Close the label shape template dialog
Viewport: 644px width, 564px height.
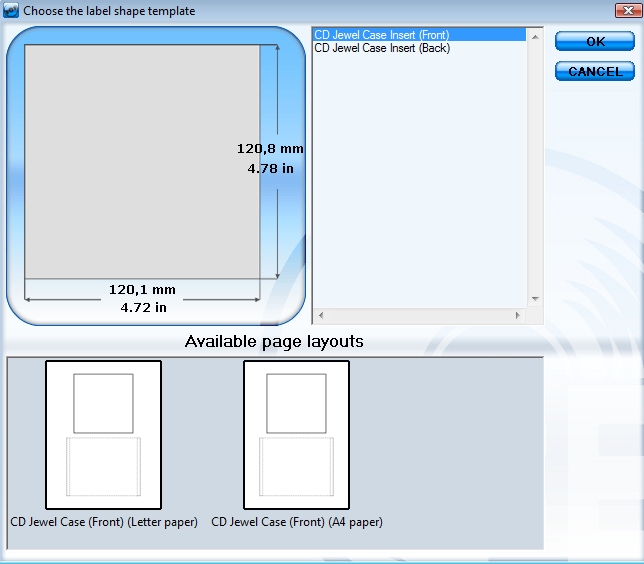click(628, 10)
